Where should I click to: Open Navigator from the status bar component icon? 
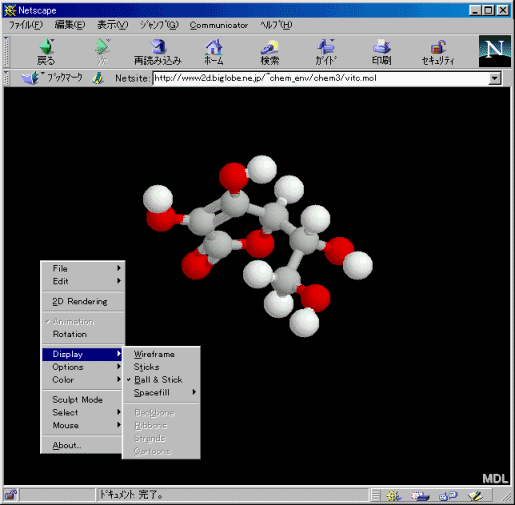pos(394,496)
